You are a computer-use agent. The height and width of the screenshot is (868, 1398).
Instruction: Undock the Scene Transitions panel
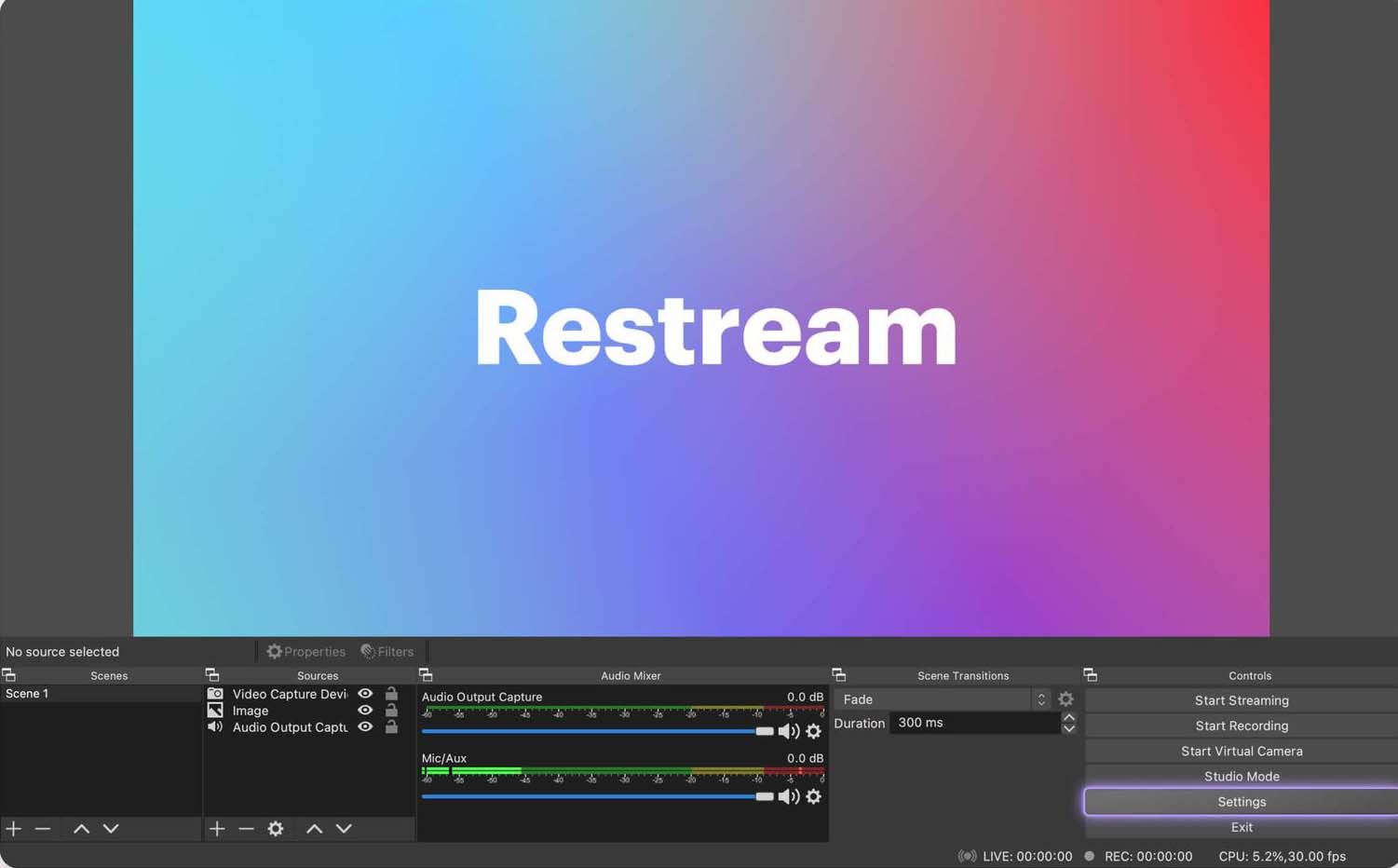(839, 675)
